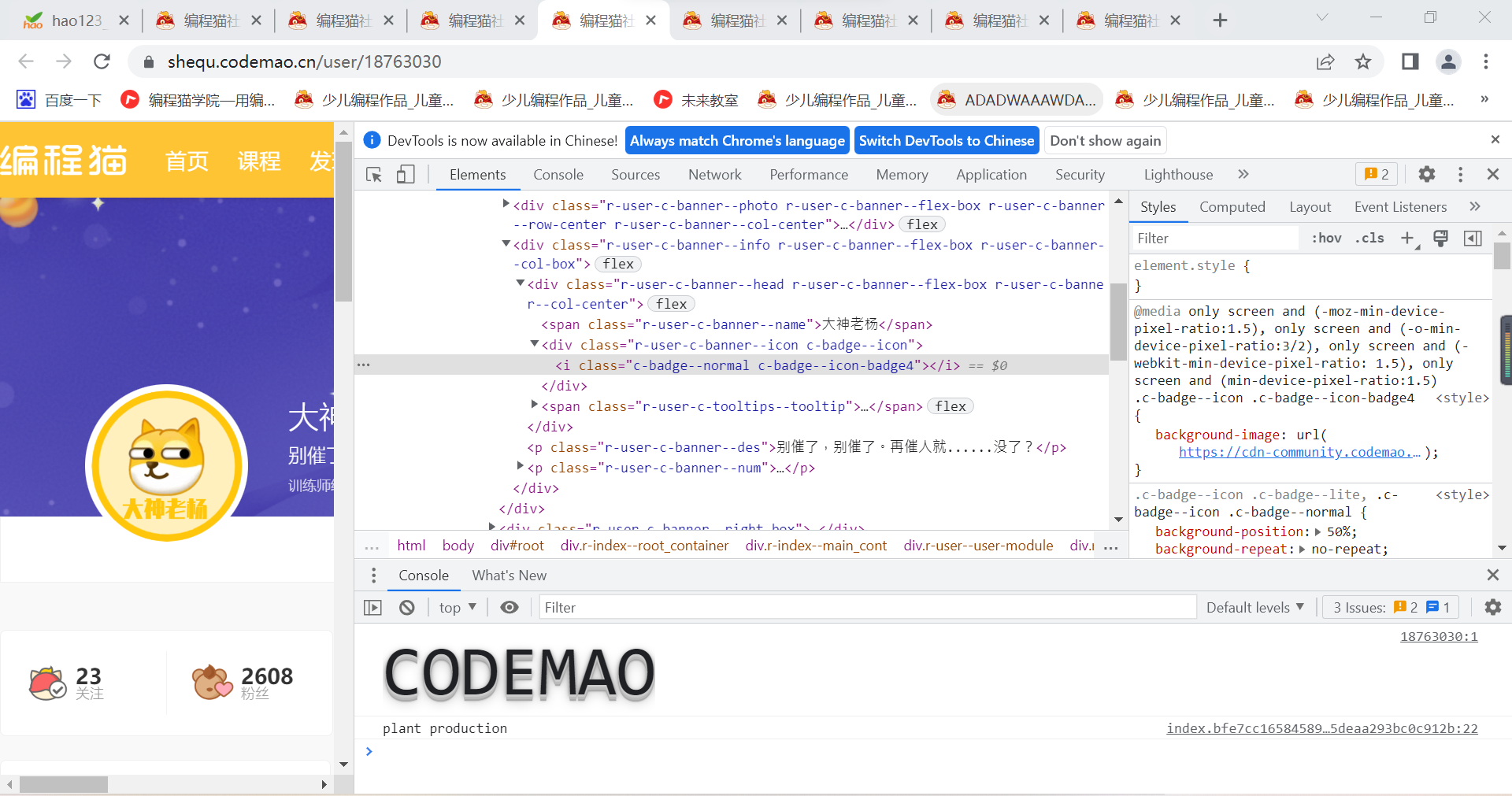Dismiss the DevTools language infobar
Viewport: 1512px width, 796px height.
(x=1495, y=139)
